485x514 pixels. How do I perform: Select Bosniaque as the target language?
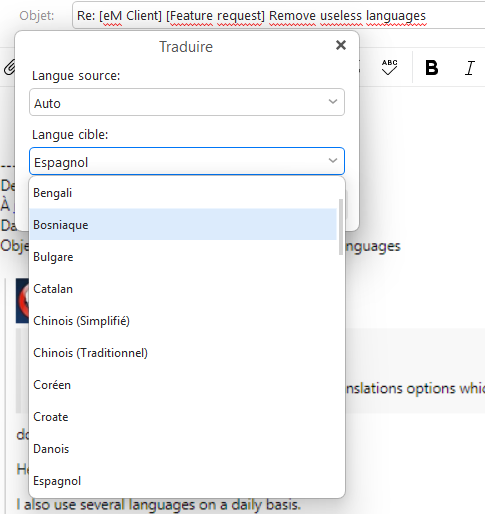click(183, 225)
